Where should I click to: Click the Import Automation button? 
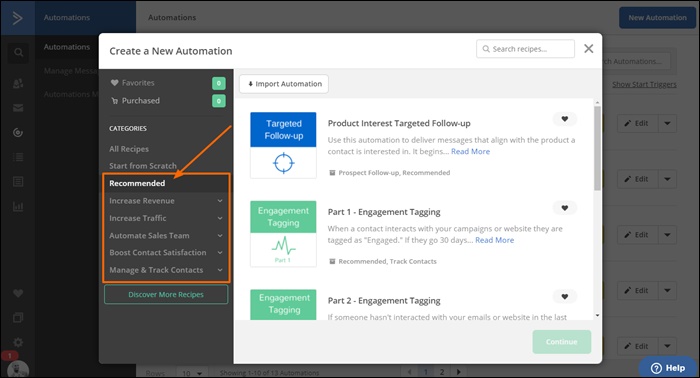(284, 84)
